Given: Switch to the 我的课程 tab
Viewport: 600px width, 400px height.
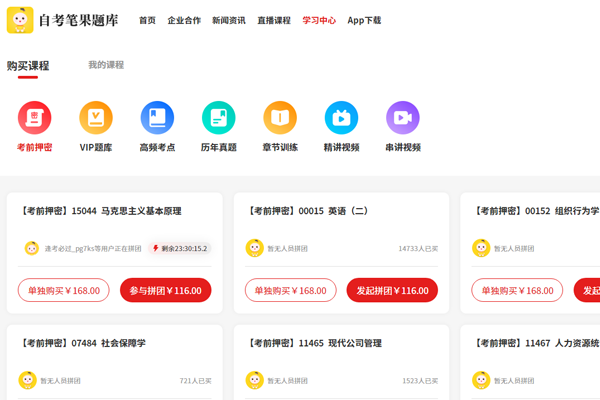Looking at the screenshot, I should (x=106, y=65).
